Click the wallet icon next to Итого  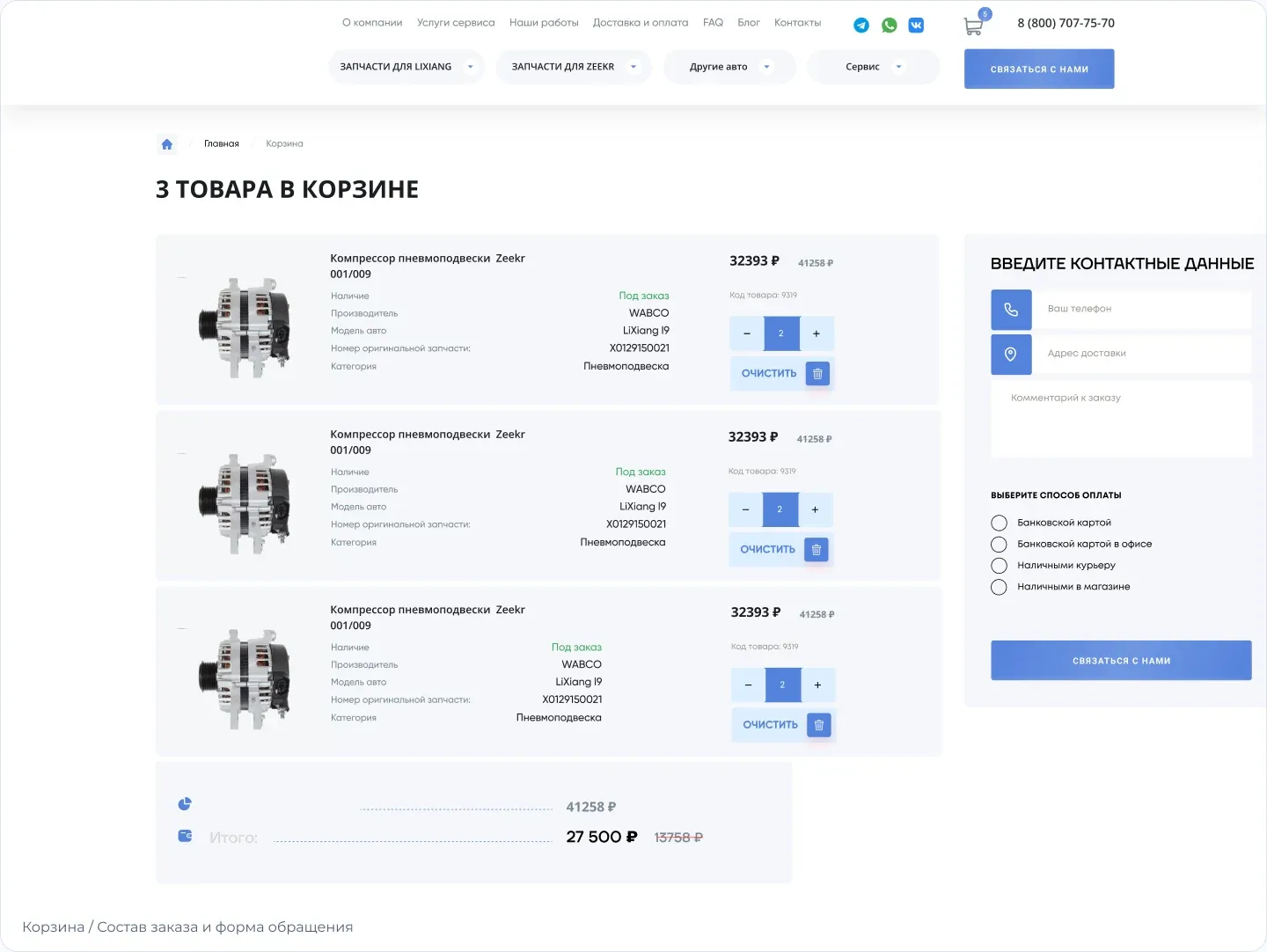[x=185, y=836]
